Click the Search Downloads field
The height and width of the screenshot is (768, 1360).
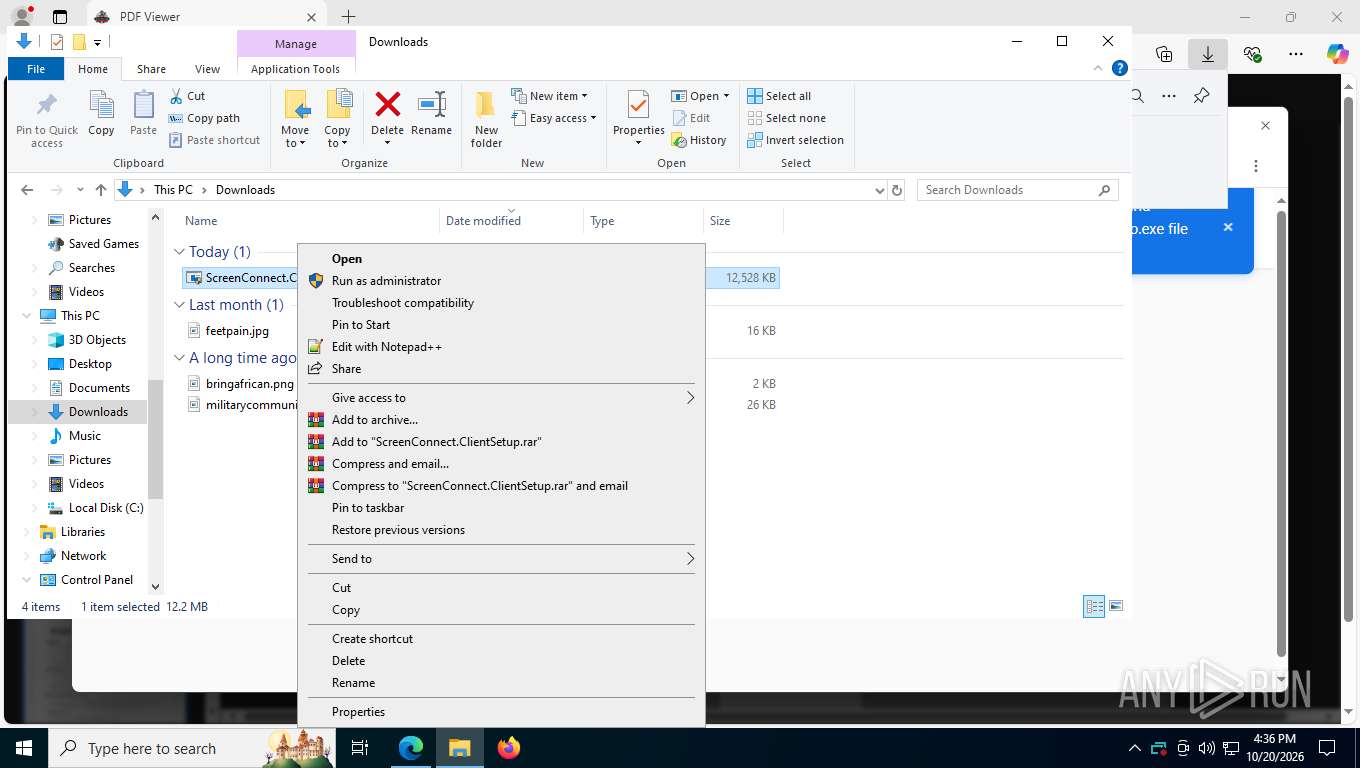[x=1017, y=190]
